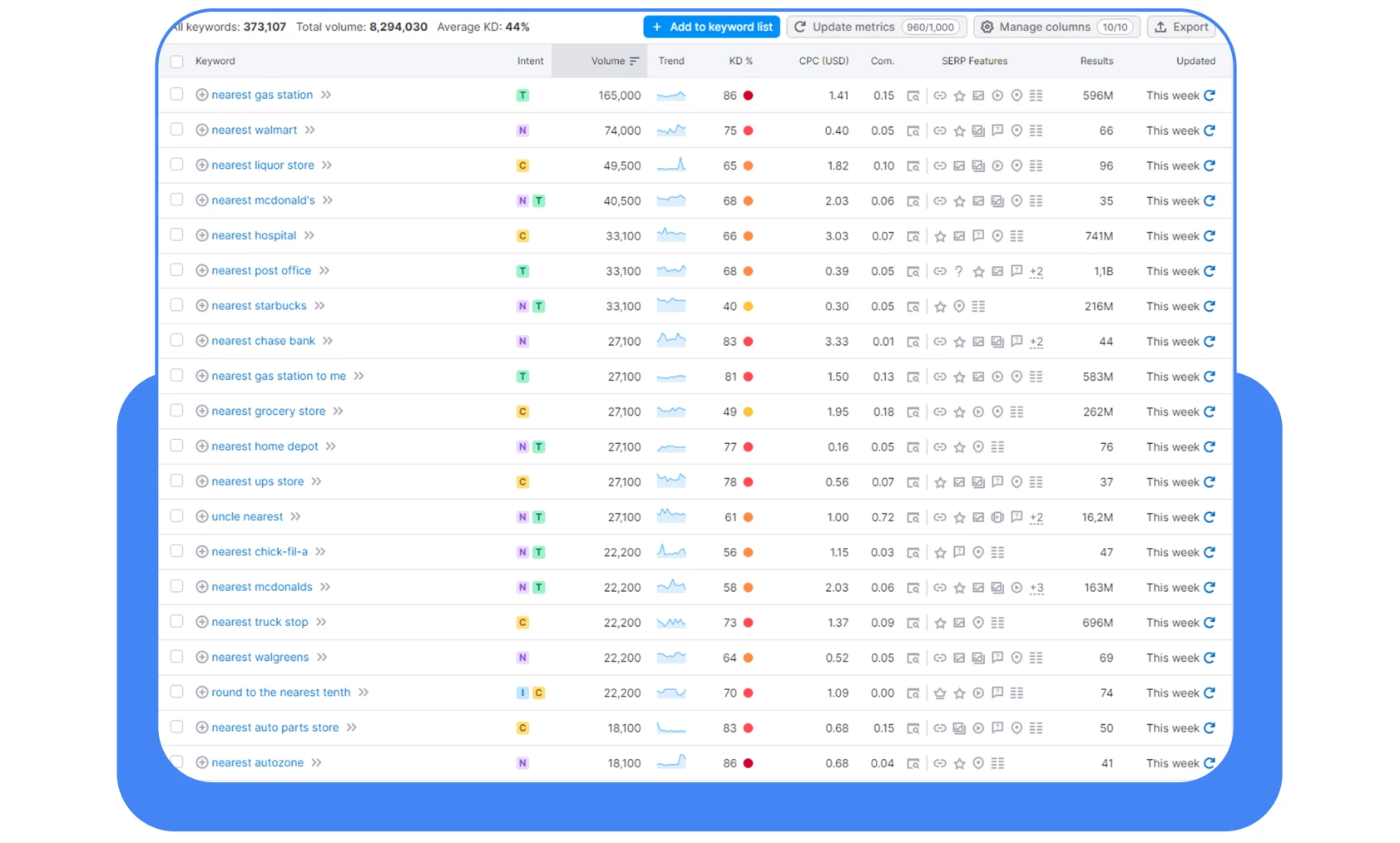This screenshot has height=843, width=1400.
Task: View SERP icon for nearest gas station
Action: click(x=913, y=96)
